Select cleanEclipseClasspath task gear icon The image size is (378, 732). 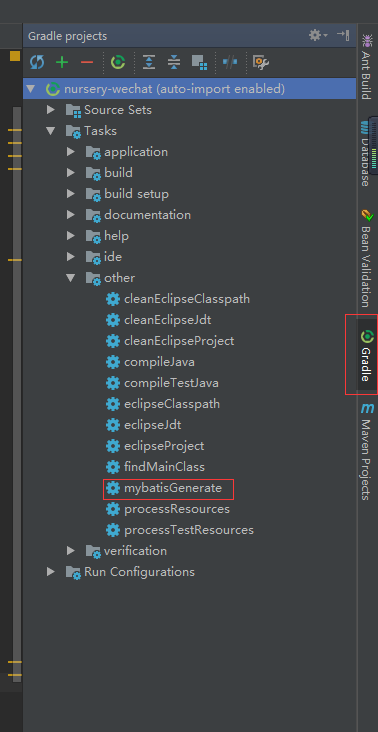click(113, 299)
